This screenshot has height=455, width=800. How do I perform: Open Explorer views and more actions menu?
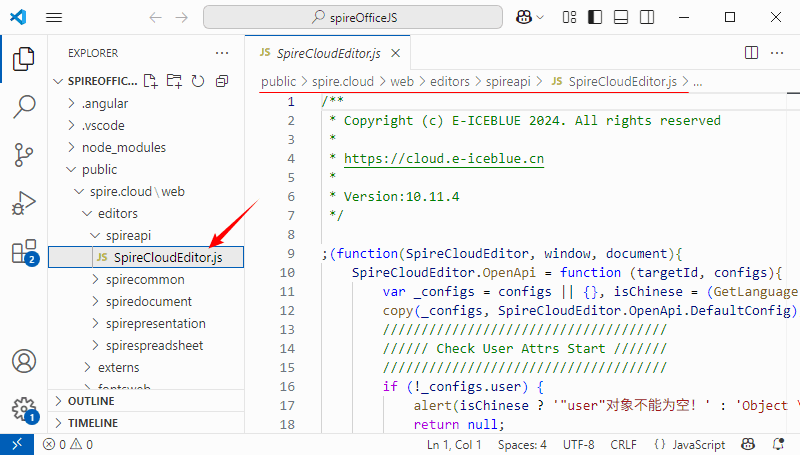pos(222,53)
